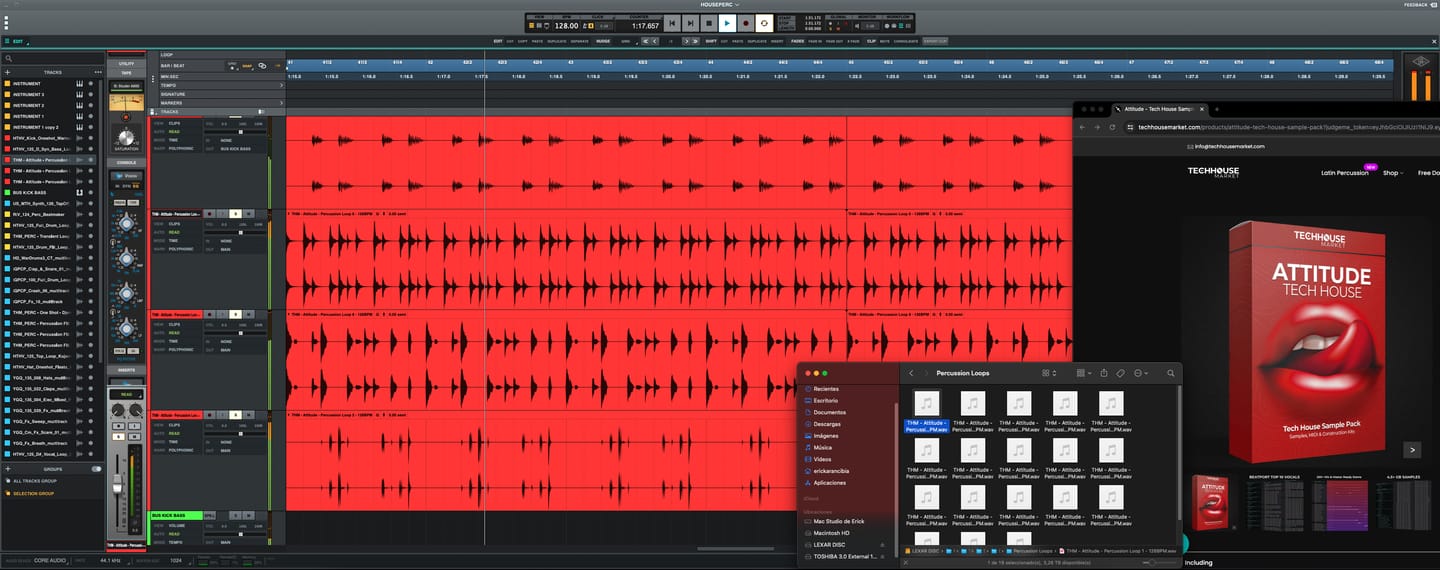Image resolution: width=1440 pixels, height=570 pixels.
Task: Click the 1:17.657 counter display
Action: (646, 25)
